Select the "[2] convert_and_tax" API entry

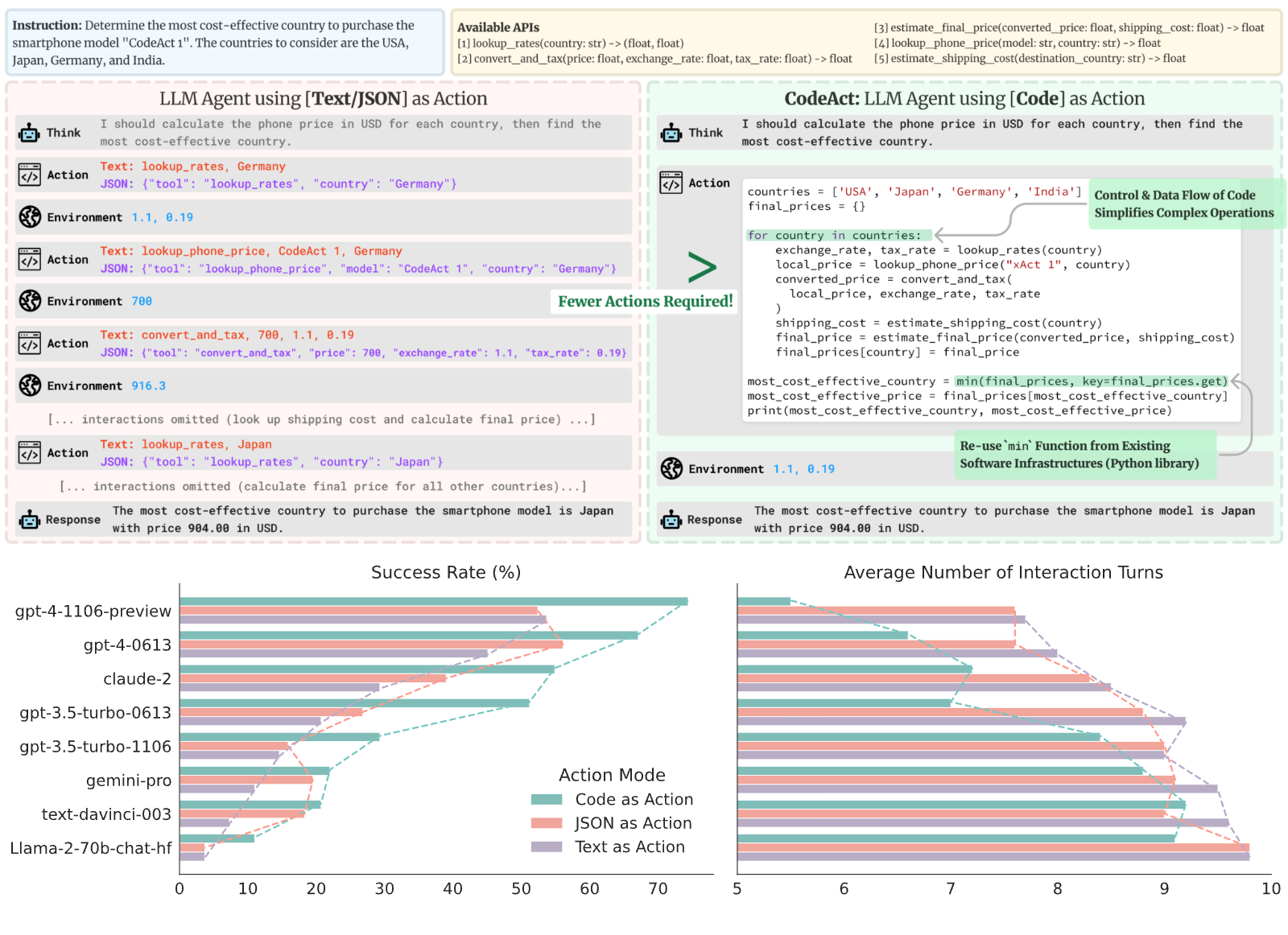point(654,59)
